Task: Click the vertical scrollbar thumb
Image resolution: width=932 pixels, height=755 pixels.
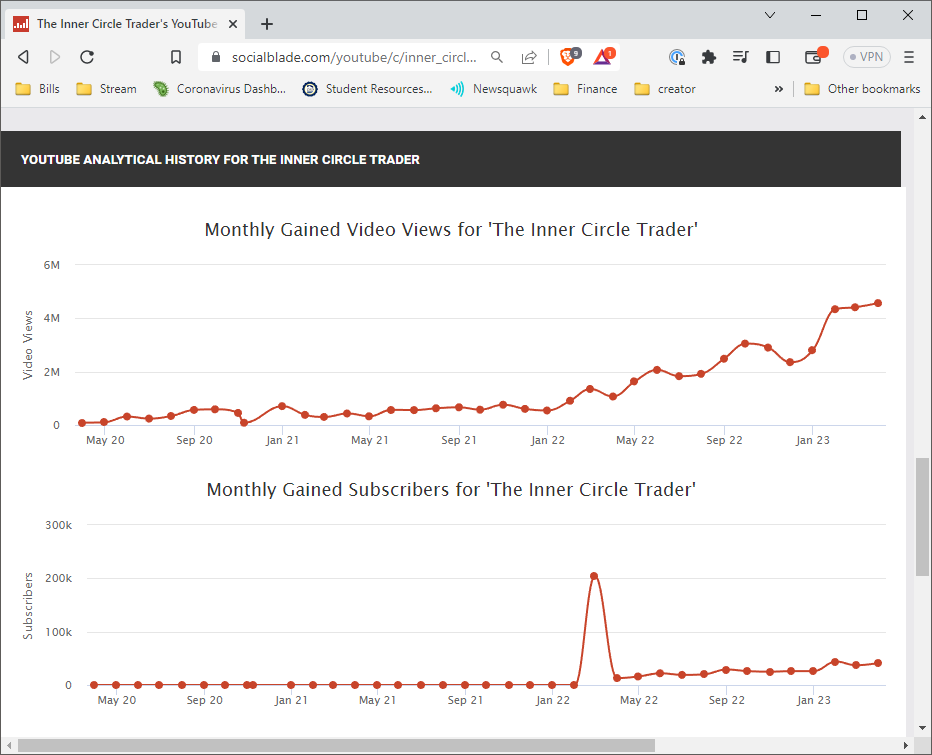Action: (922, 517)
